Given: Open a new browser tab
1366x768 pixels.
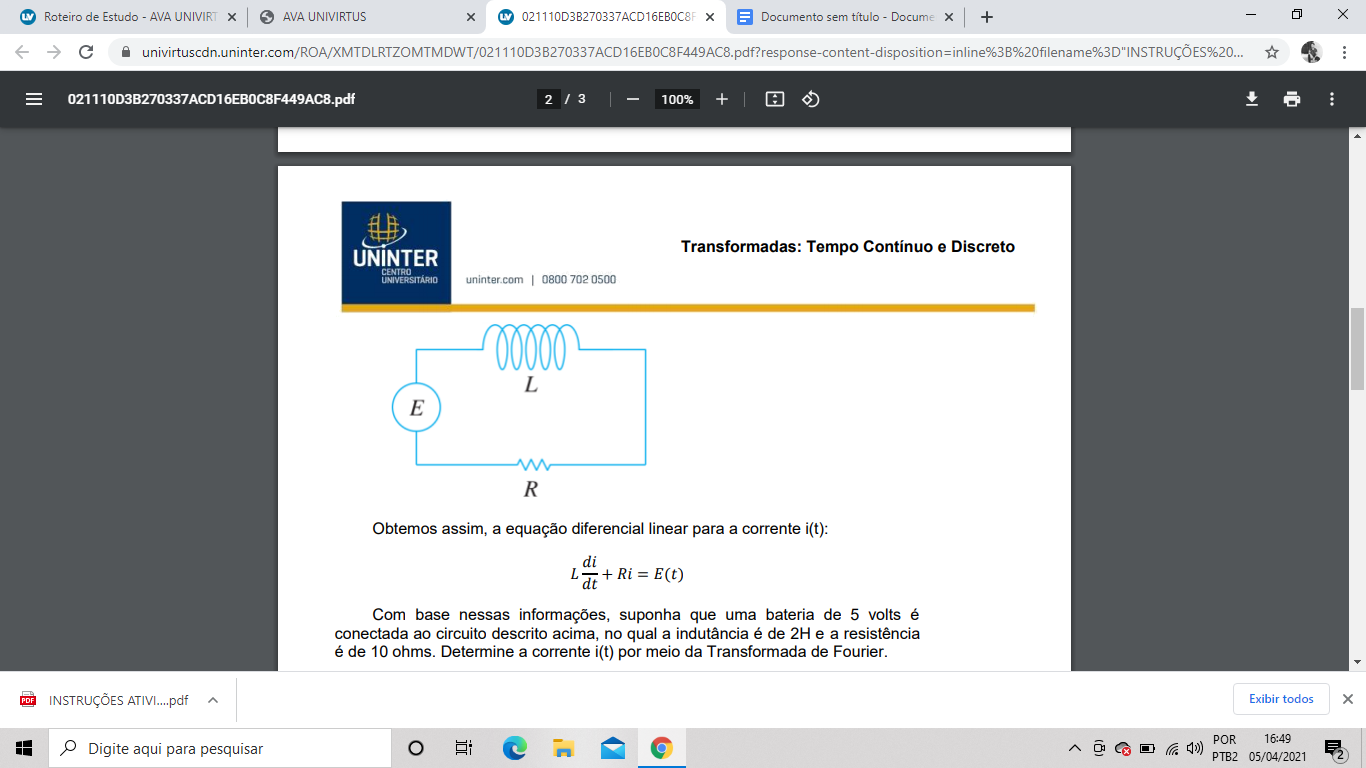Looking at the screenshot, I should [987, 17].
